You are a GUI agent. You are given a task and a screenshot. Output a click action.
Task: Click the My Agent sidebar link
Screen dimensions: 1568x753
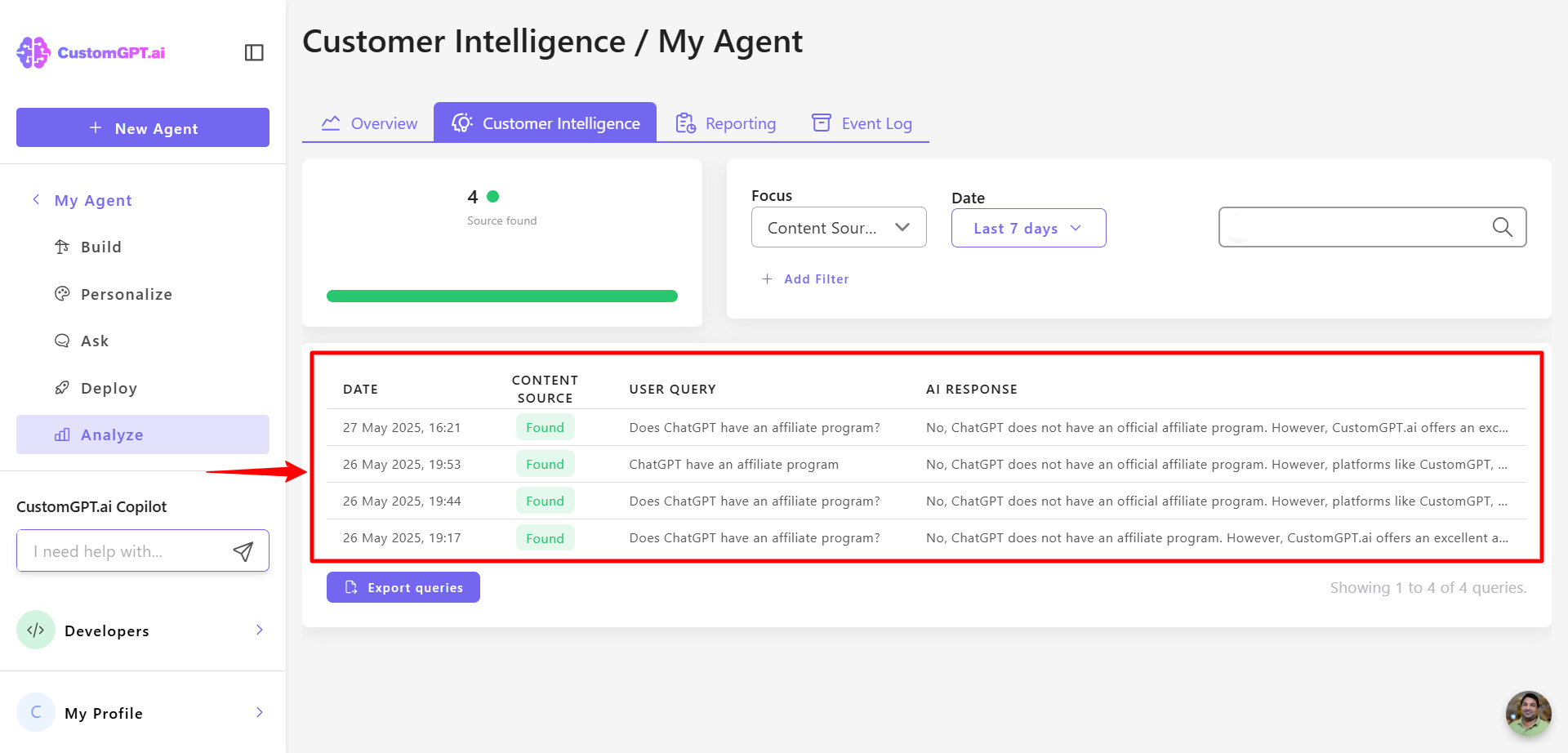(x=93, y=200)
